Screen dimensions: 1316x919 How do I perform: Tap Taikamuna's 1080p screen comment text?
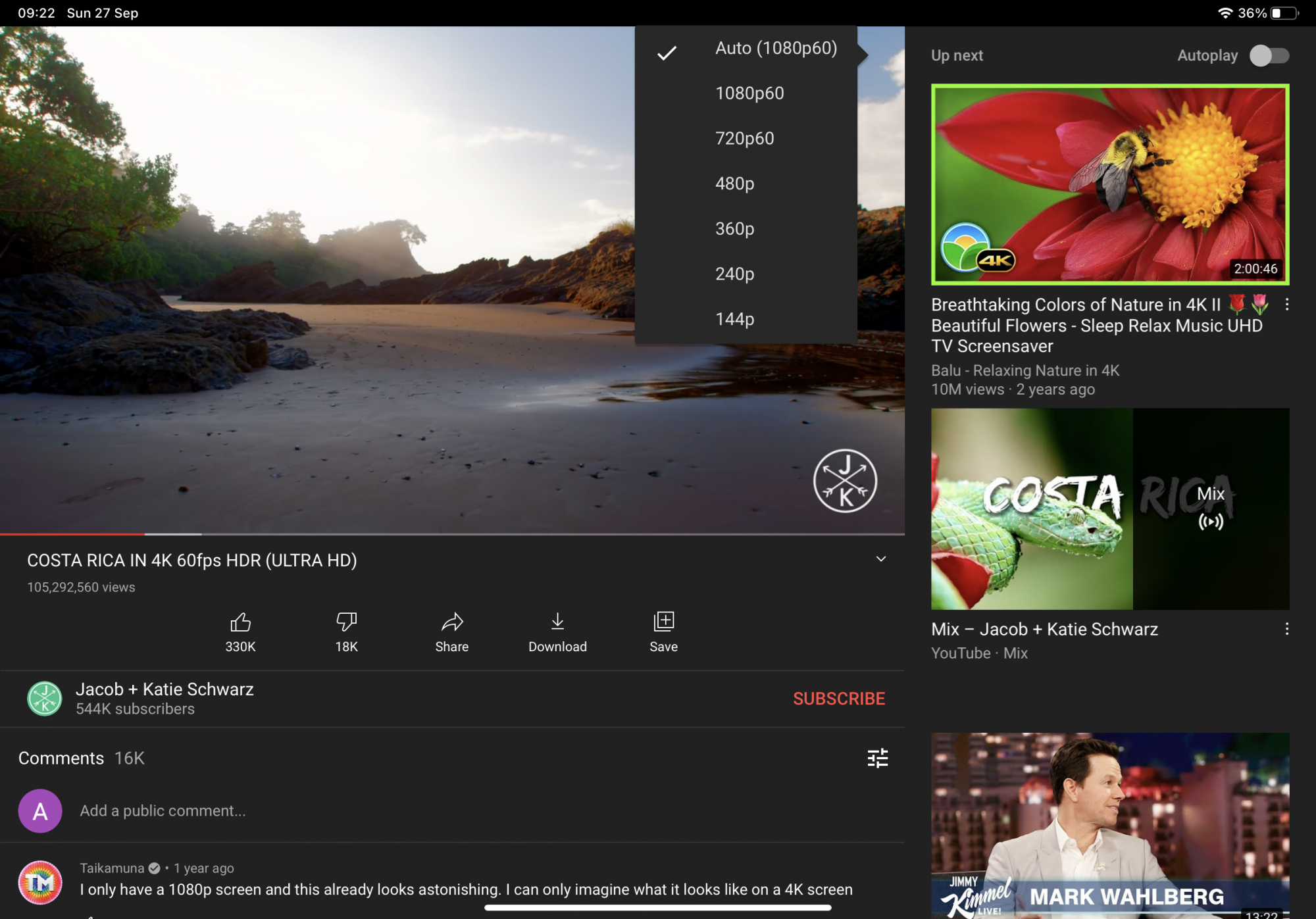coord(466,889)
